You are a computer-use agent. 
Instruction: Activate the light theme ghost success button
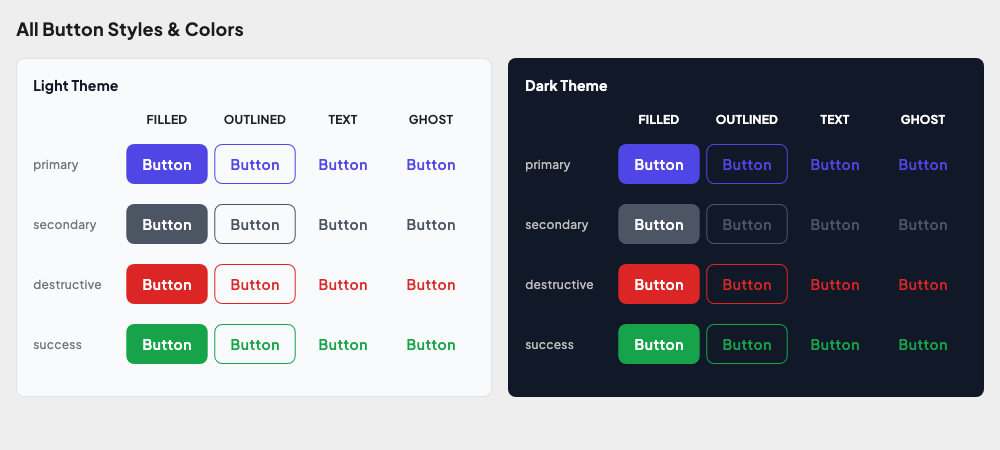[x=431, y=344]
